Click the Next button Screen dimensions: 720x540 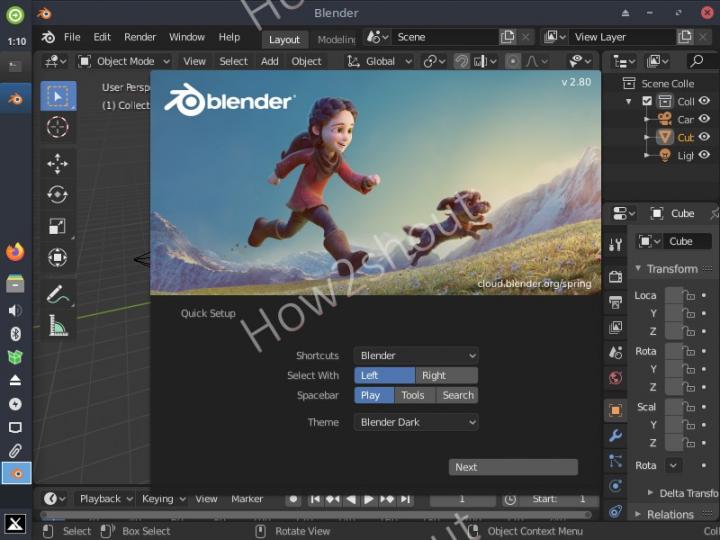pyautogui.click(x=513, y=467)
